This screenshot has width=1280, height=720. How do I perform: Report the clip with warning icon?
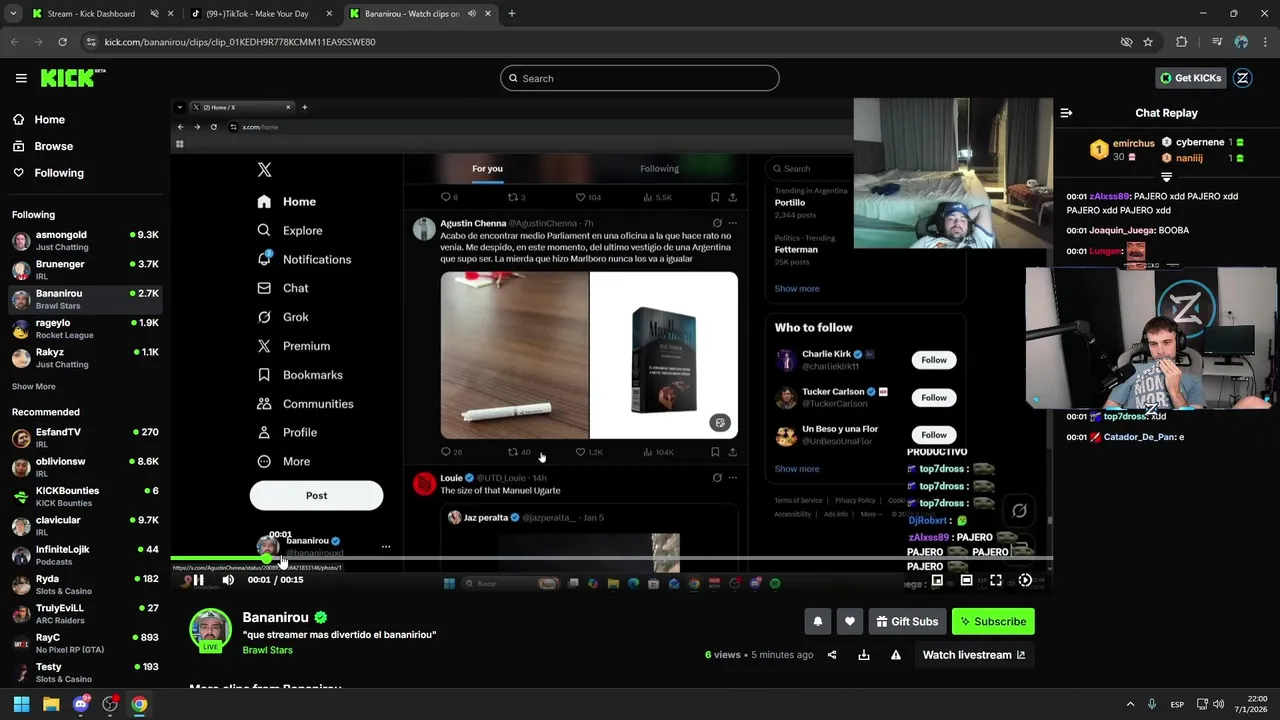(x=896, y=655)
